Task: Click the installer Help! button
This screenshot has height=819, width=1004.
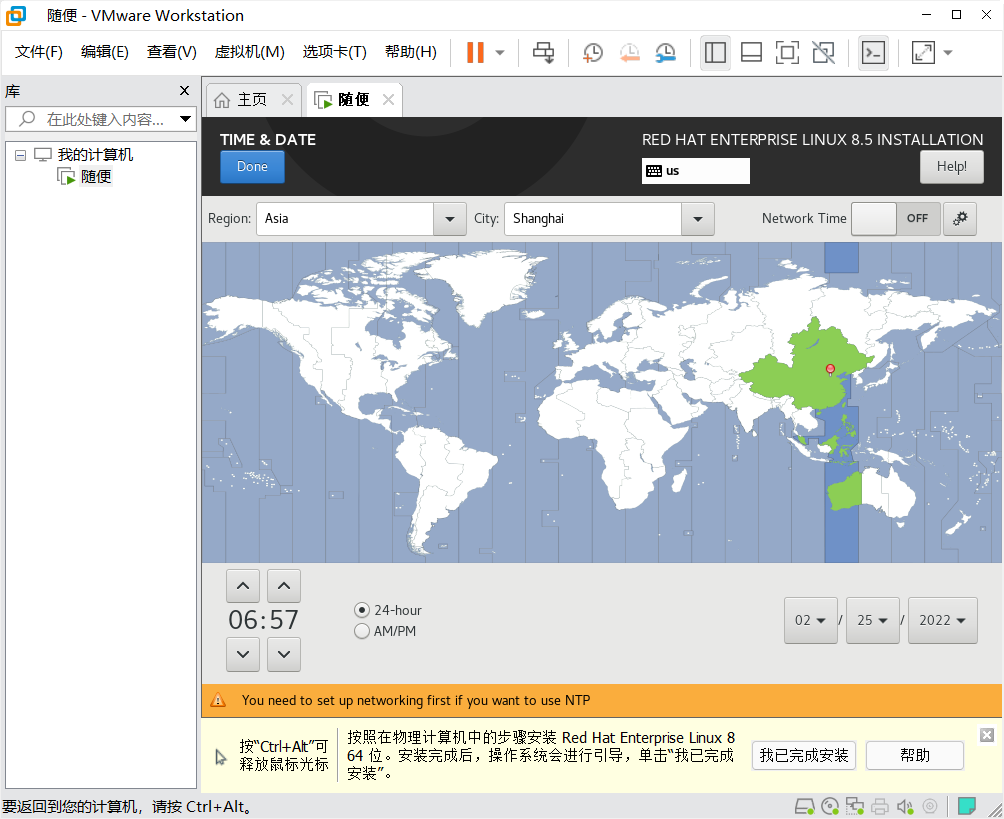Action: click(x=951, y=166)
